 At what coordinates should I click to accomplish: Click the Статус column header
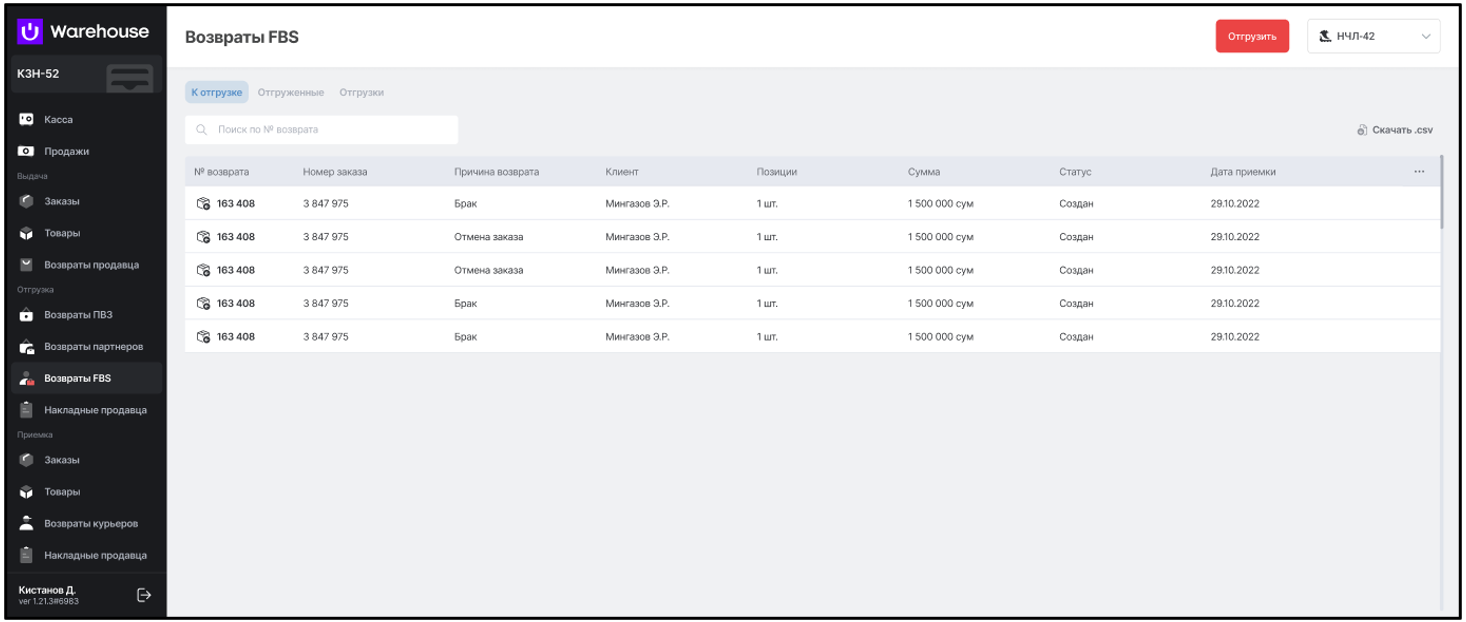pos(1075,172)
